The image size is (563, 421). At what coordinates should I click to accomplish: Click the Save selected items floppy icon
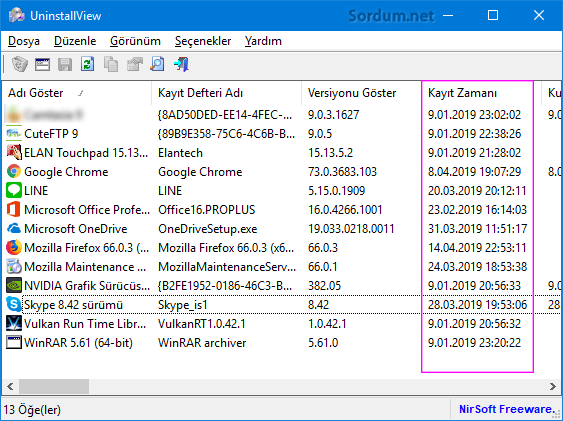[x=65, y=65]
